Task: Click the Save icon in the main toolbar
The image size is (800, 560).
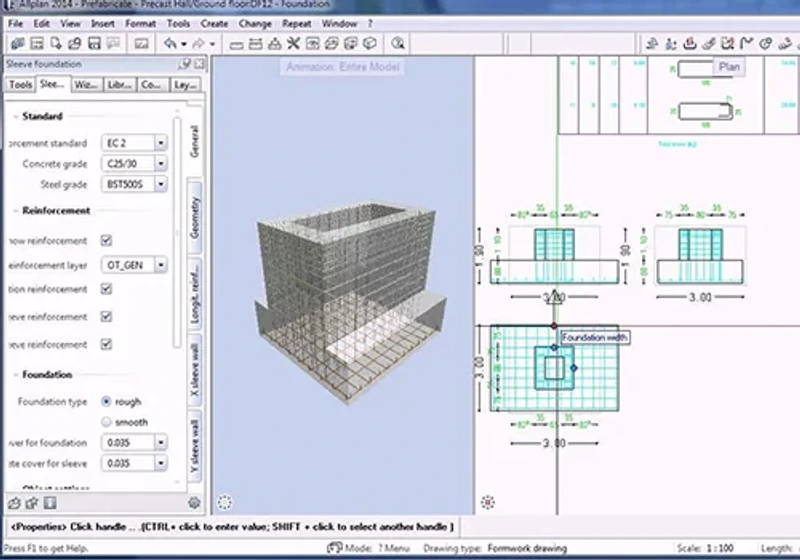Action: (94, 44)
